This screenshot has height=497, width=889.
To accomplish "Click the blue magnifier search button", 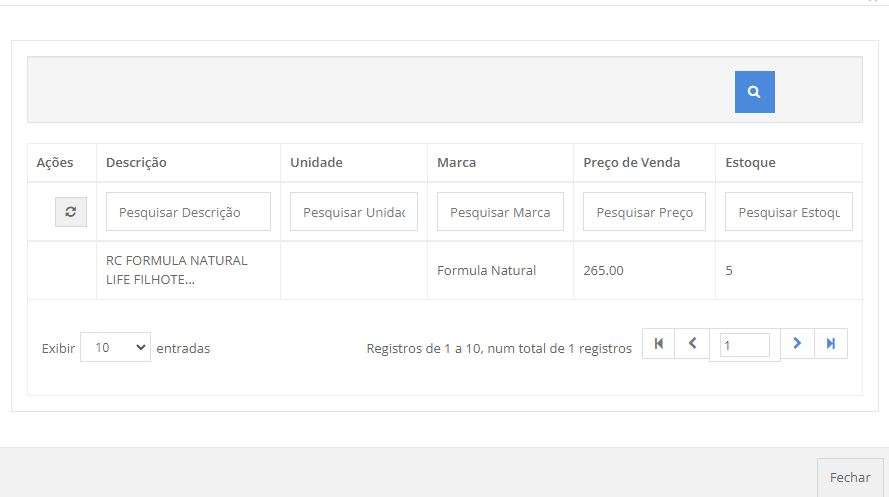I will 754,92.
